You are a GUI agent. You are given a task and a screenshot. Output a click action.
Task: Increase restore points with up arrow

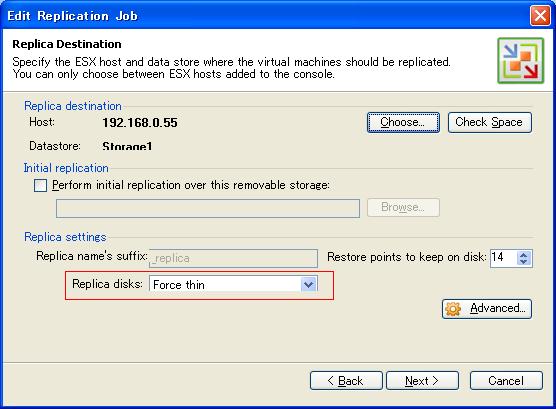[x=524, y=254]
